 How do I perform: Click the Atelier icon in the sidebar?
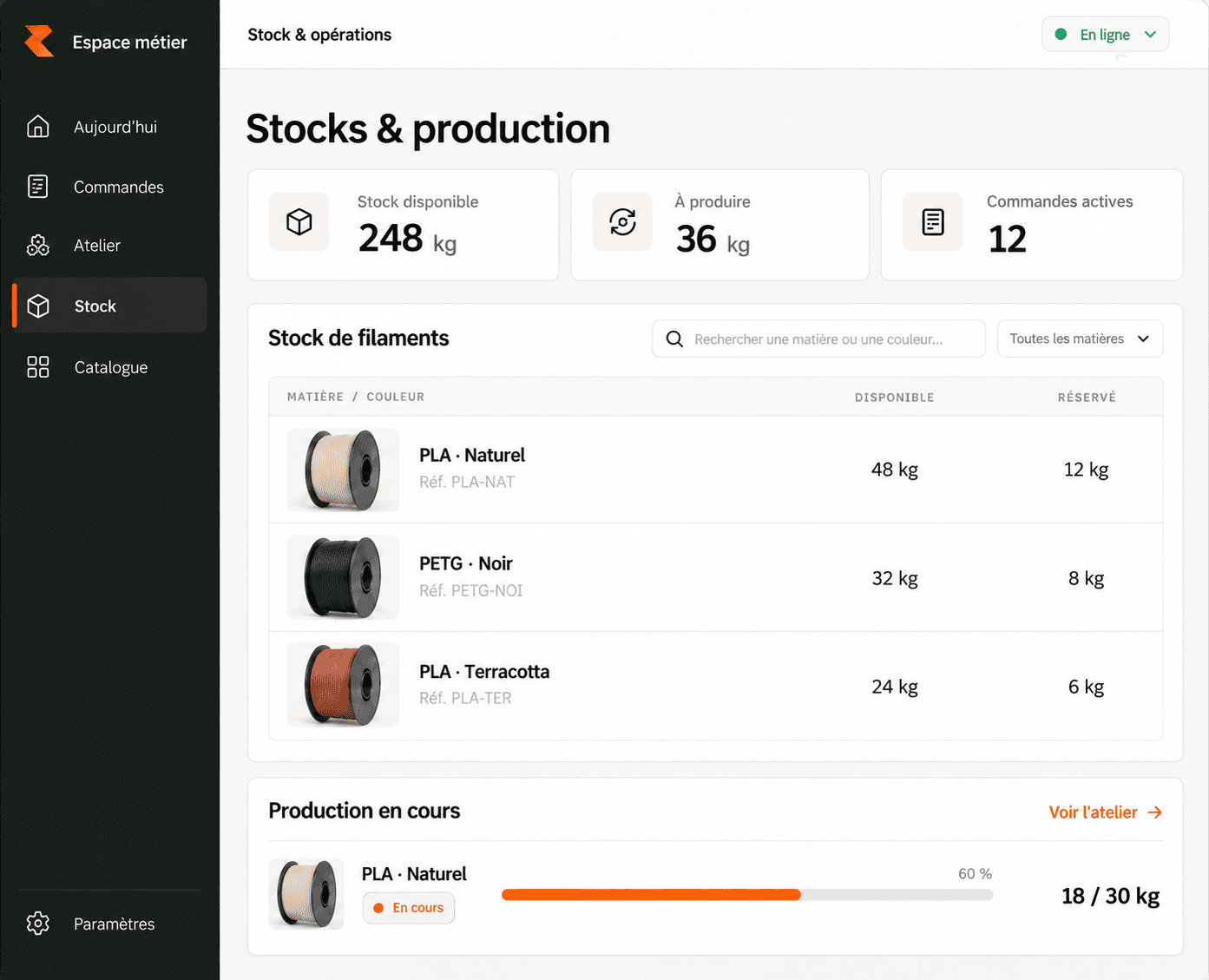[x=38, y=246]
